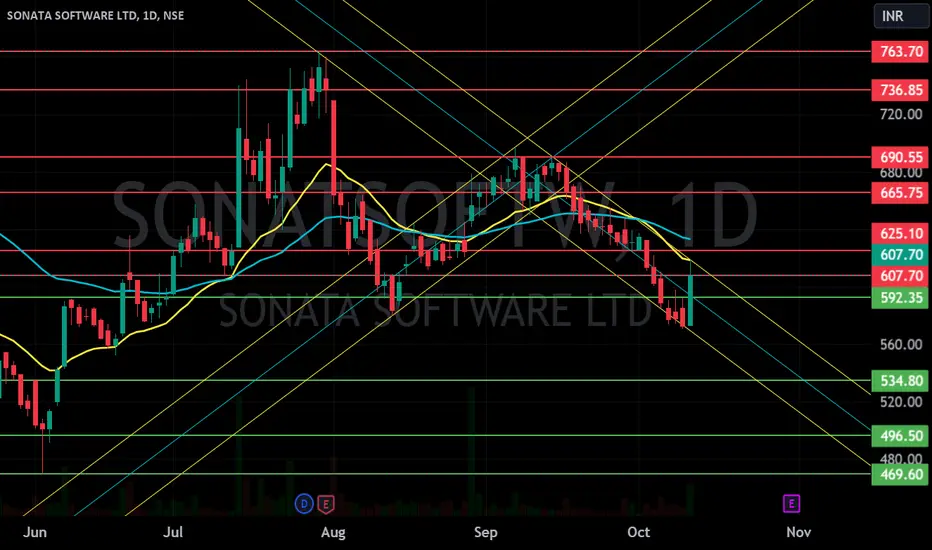932x550 pixels.
Task: Click the Aug label on the time axis
Action: [x=333, y=532]
